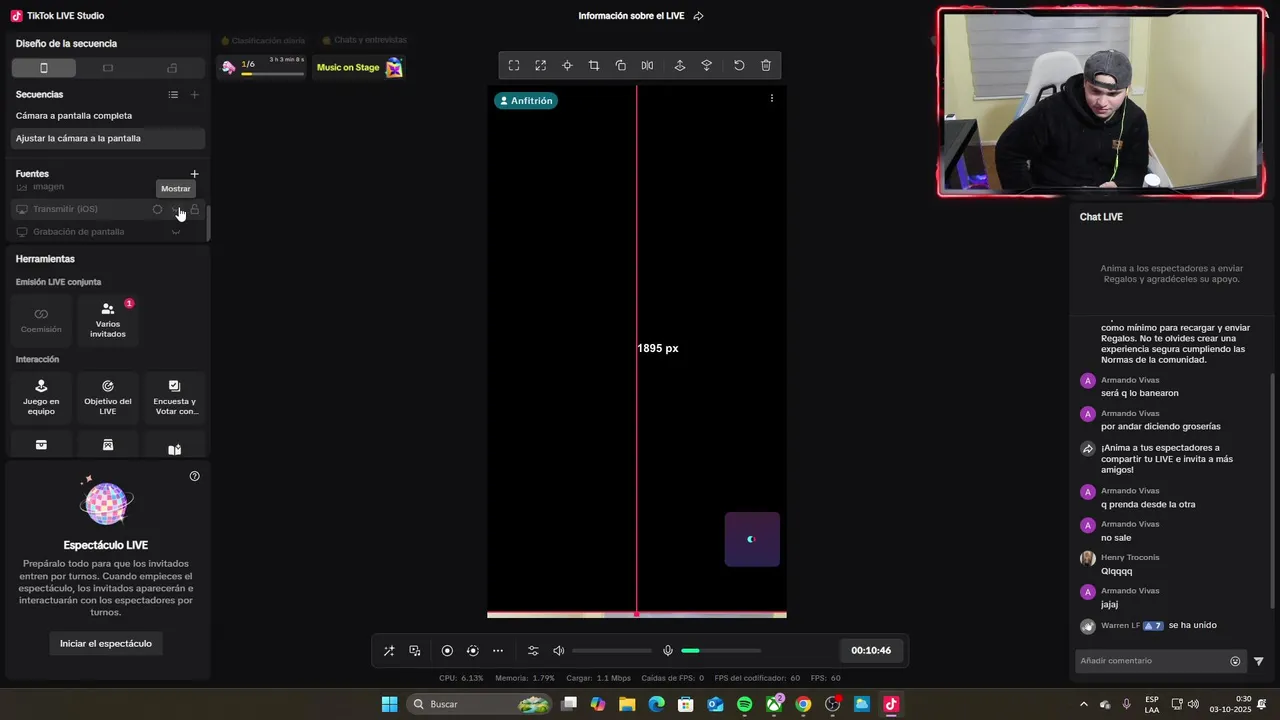
Task: Open Información sobre el LIVE title
Action: coord(631,16)
